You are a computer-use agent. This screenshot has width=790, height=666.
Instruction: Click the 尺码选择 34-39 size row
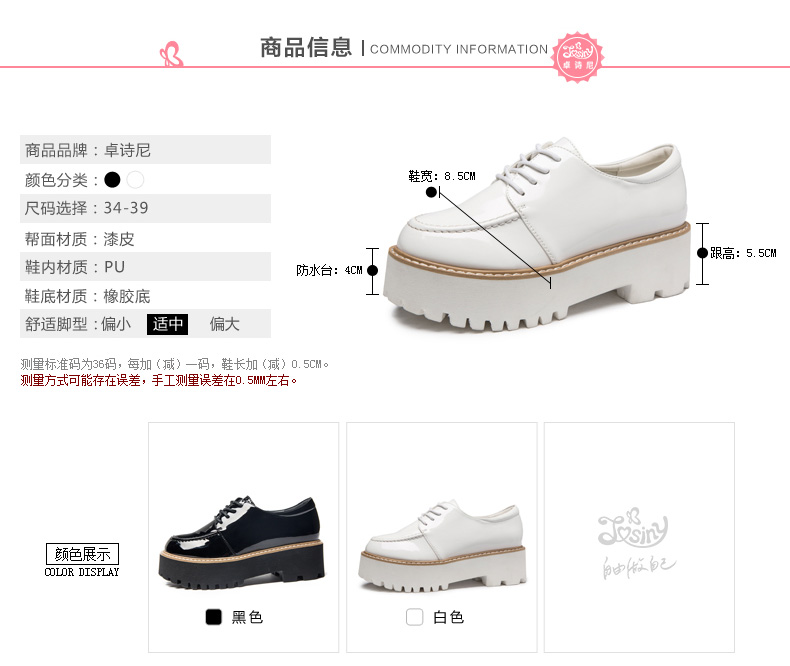pyautogui.click(x=145, y=208)
